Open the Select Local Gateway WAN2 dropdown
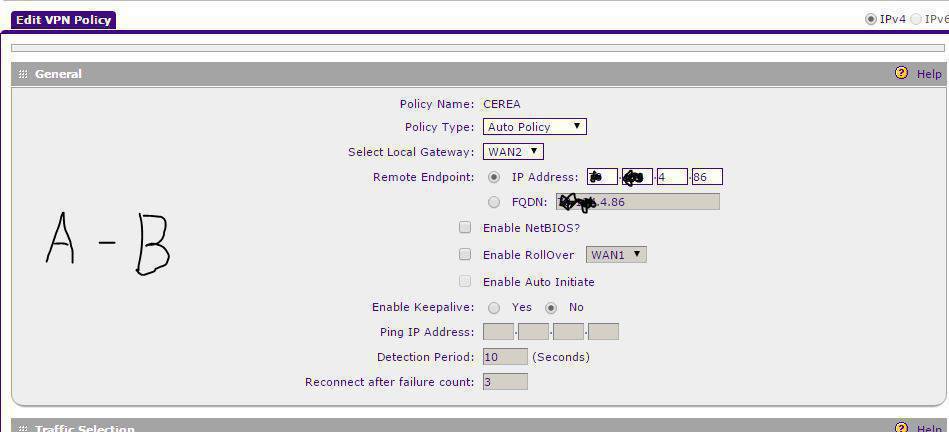Viewport: 949px width, 432px height. click(x=513, y=151)
